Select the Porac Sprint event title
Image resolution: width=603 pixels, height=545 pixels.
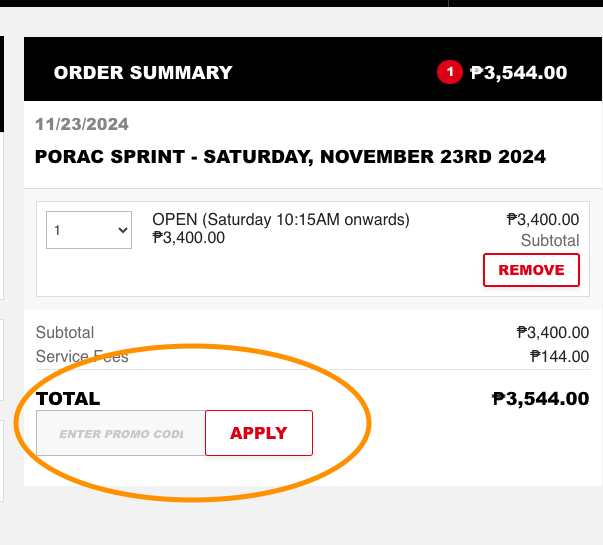click(x=290, y=157)
